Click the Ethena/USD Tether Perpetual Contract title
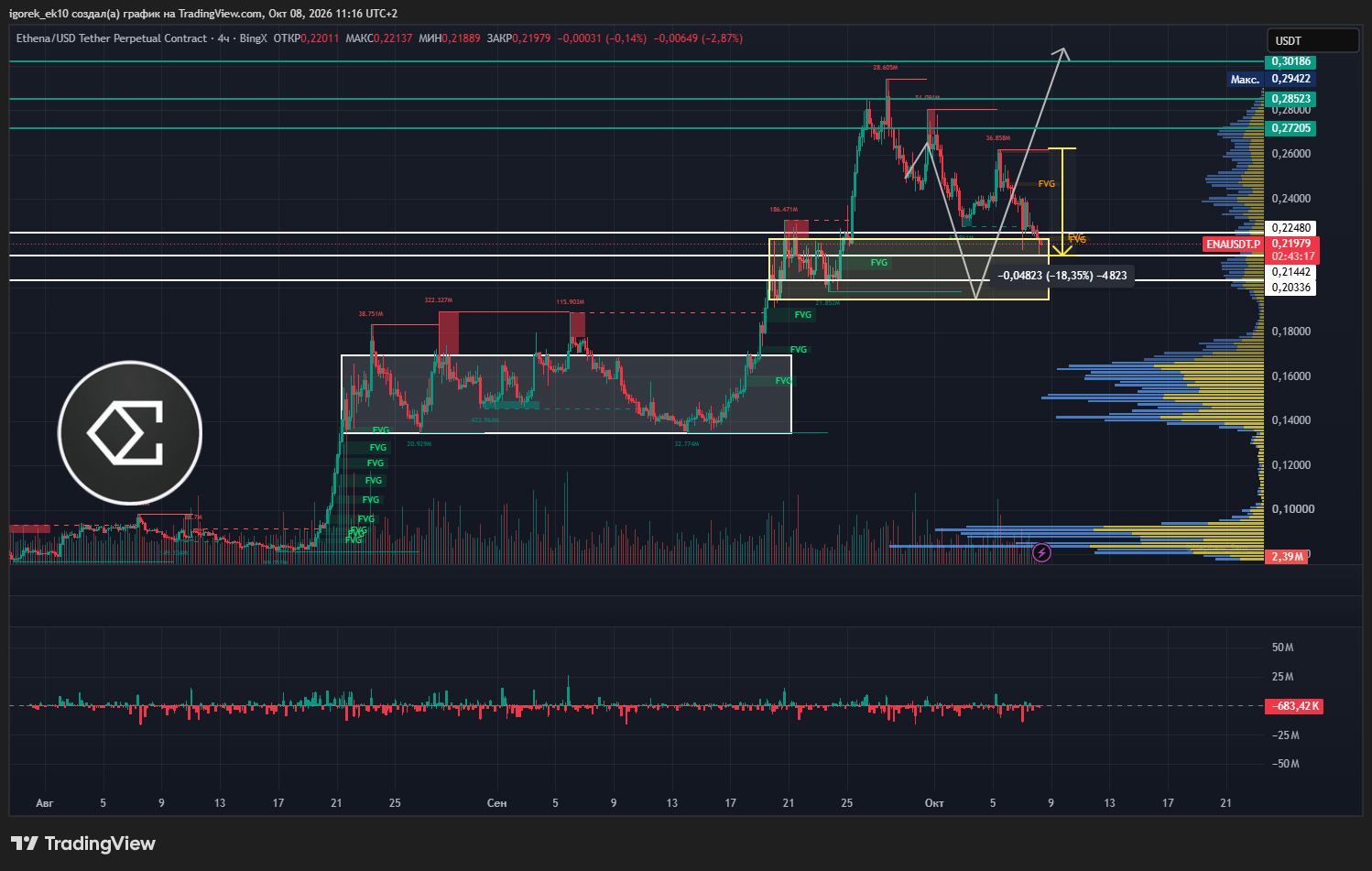Viewport: 1372px width, 871px height. click(112, 38)
